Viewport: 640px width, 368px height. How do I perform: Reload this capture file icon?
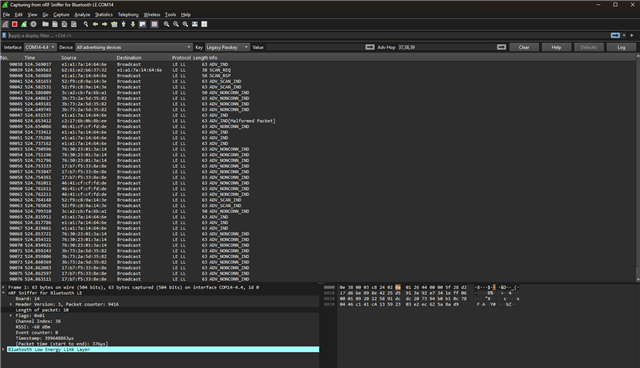click(x=74, y=24)
